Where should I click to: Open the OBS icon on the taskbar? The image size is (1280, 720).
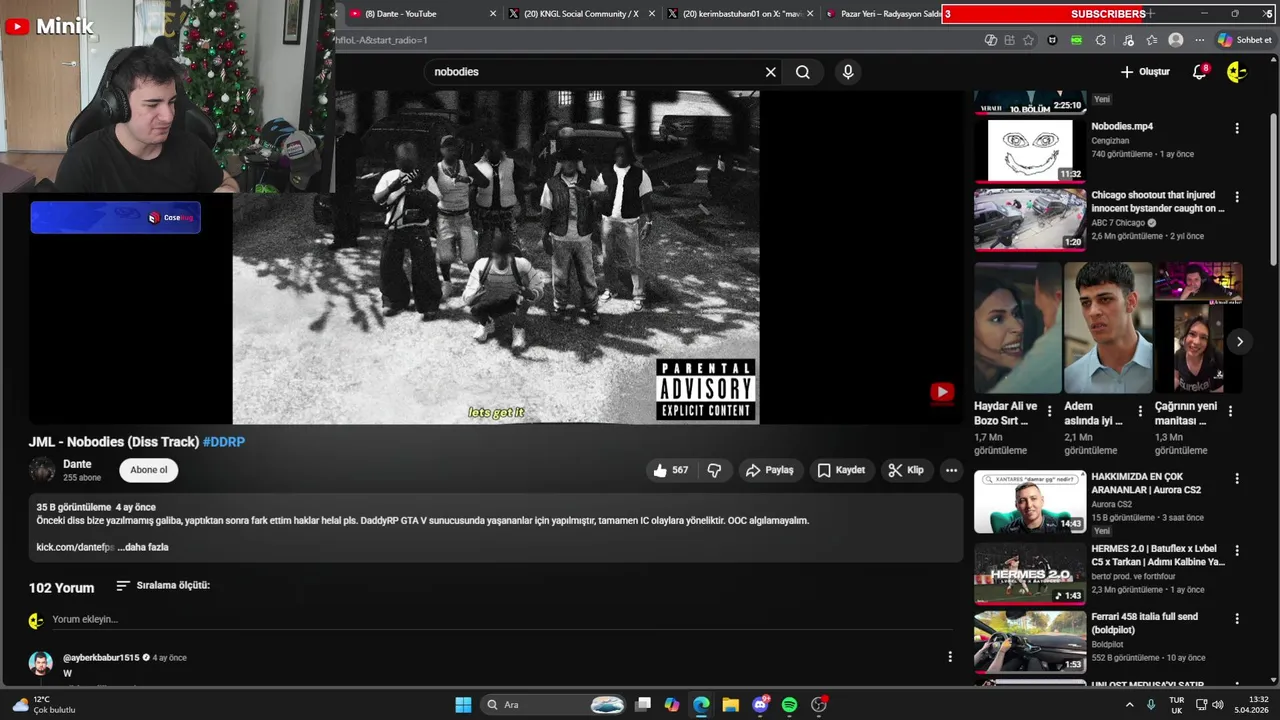point(819,705)
